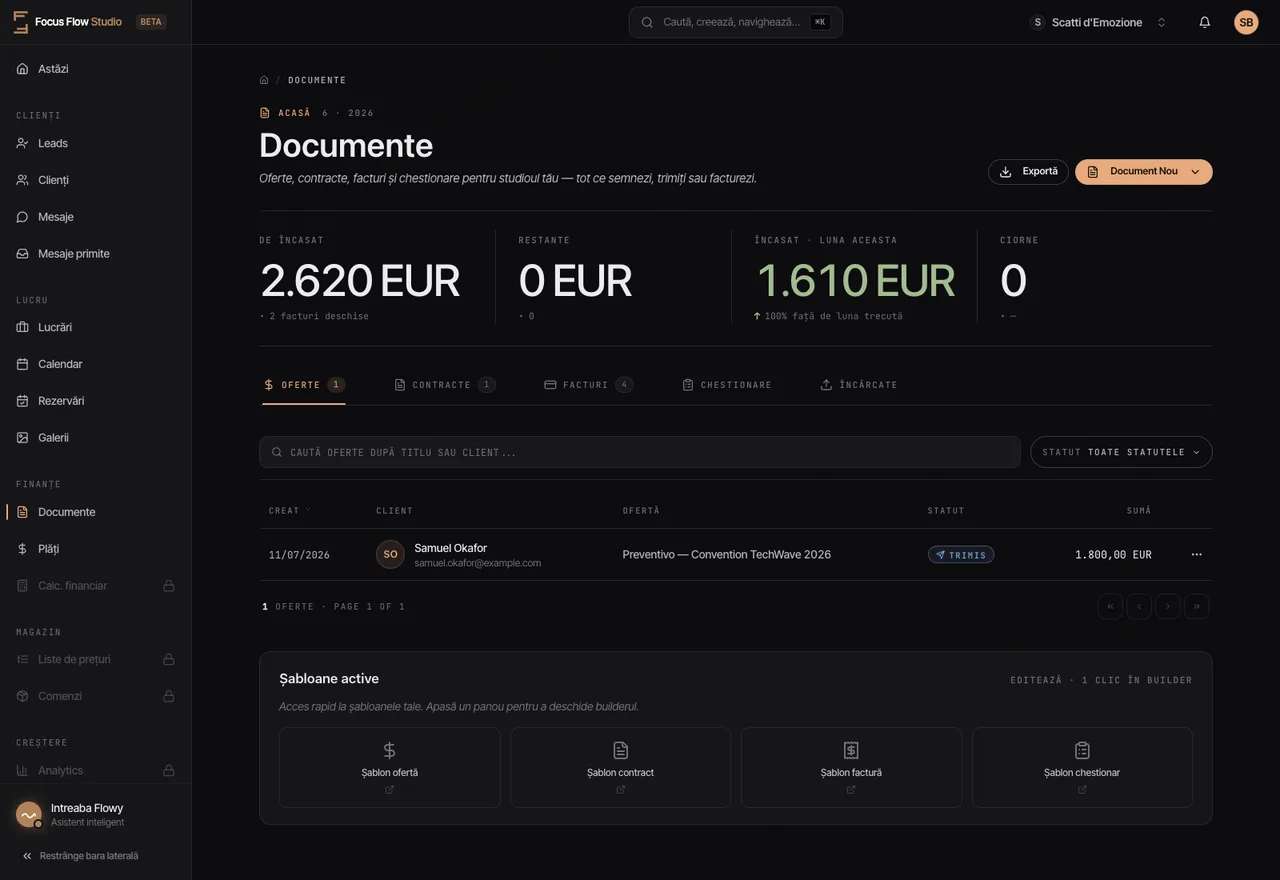Image resolution: width=1280 pixels, height=880 pixels.
Task: Click the Focus Flow Studio logo
Action: tap(67, 22)
